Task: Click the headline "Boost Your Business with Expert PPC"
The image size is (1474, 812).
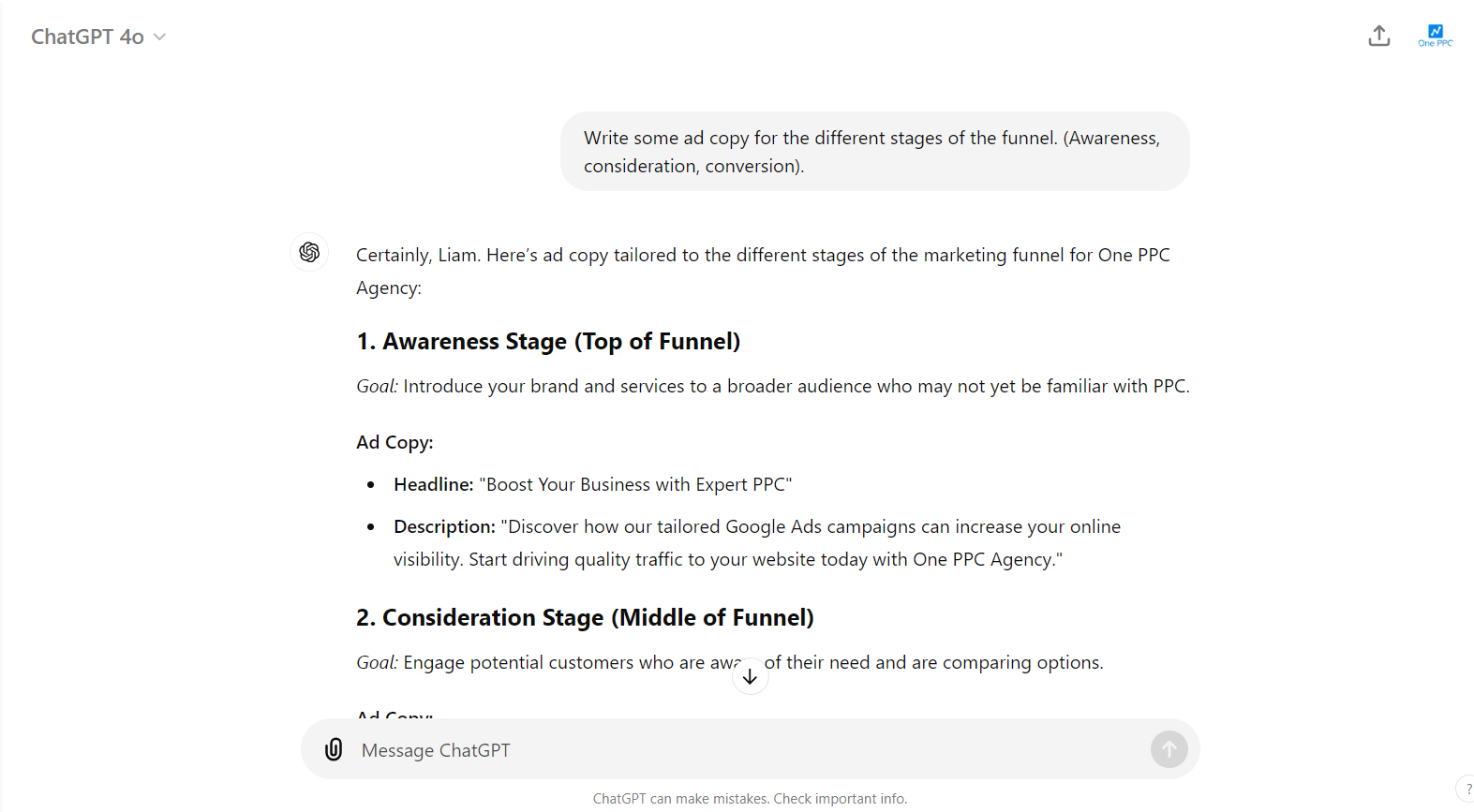Action: coord(635,484)
